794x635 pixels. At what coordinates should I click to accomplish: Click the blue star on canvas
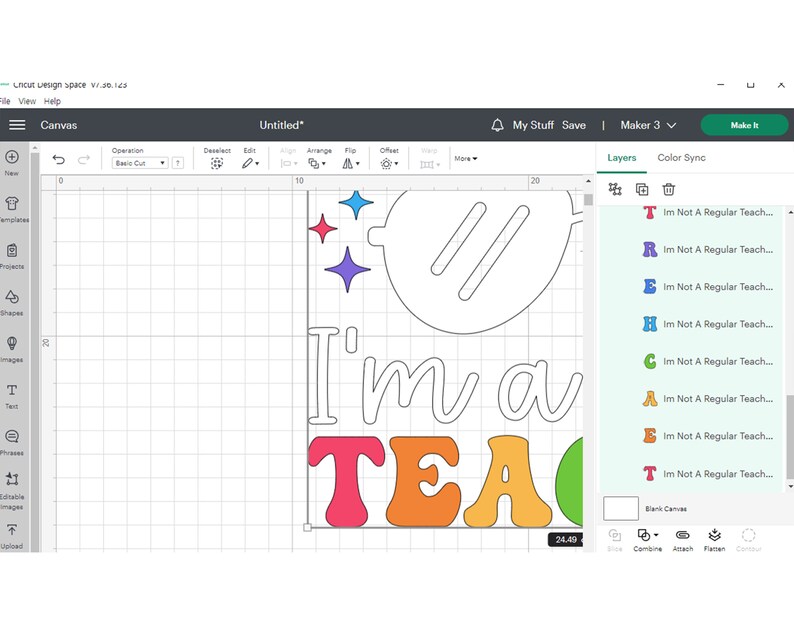pyautogui.click(x=356, y=204)
